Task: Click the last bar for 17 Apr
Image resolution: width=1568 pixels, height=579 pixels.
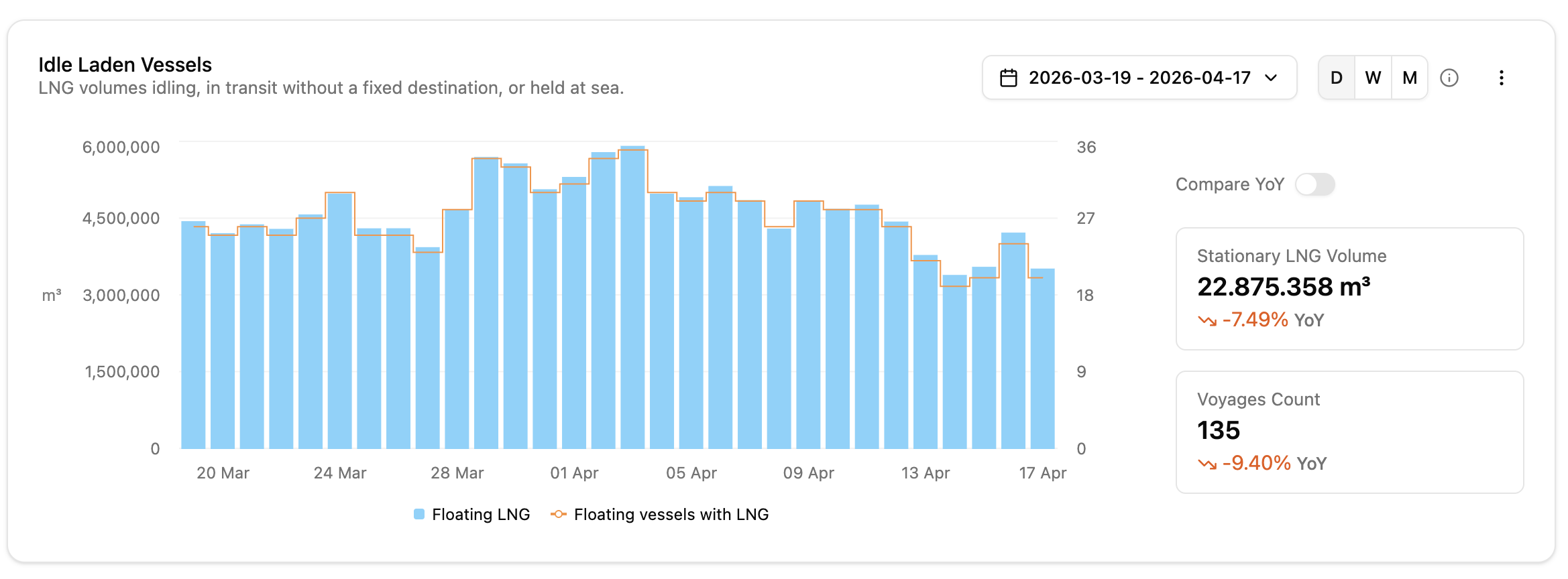Action: (x=1042, y=359)
